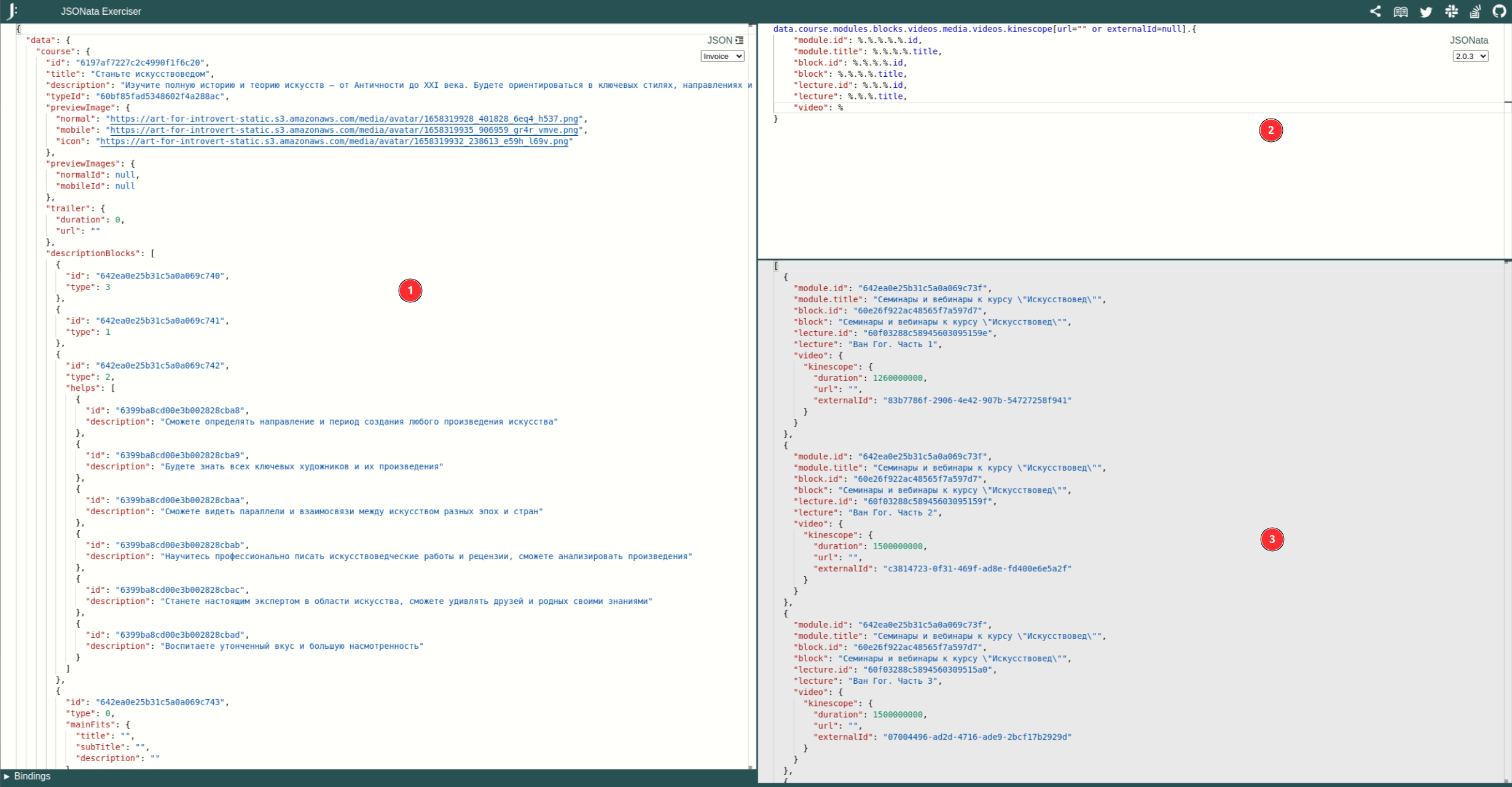The width and height of the screenshot is (1512, 787).
Task: Open the normal preview image avatar link
Action: [344, 119]
